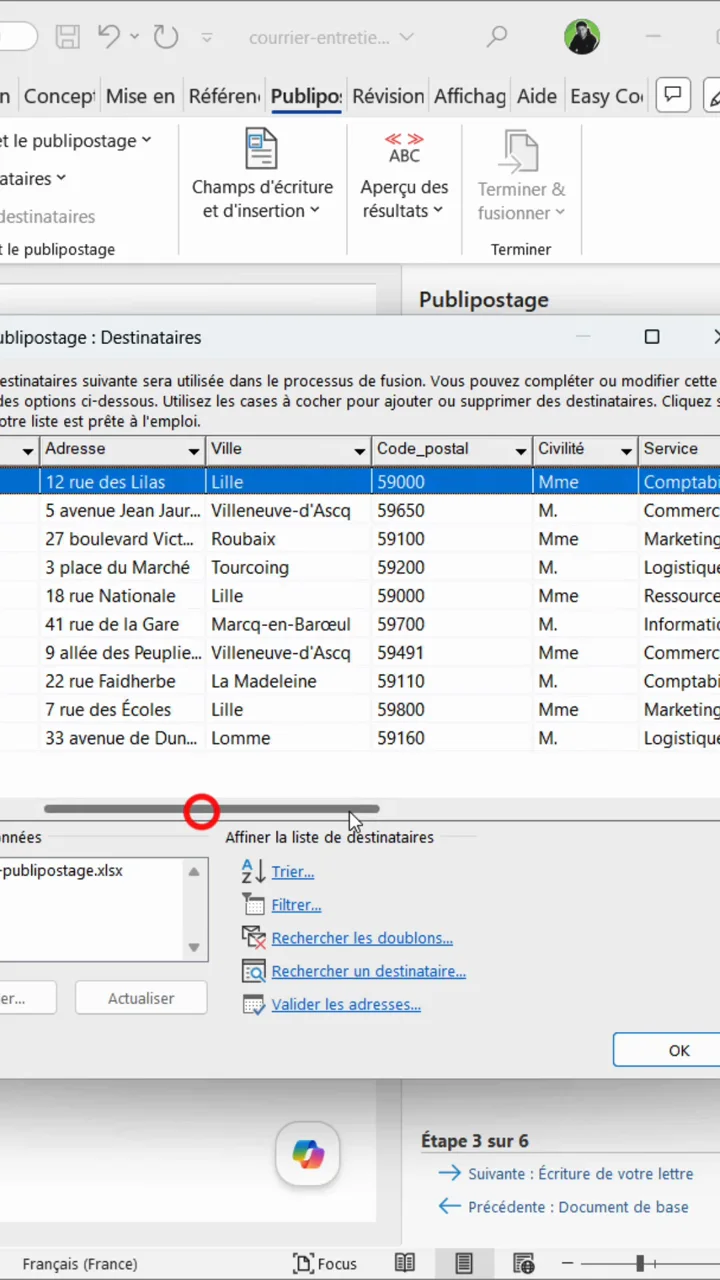Maximize the Destinataires dialog window
This screenshot has height=1280, width=720.
tap(652, 337)
